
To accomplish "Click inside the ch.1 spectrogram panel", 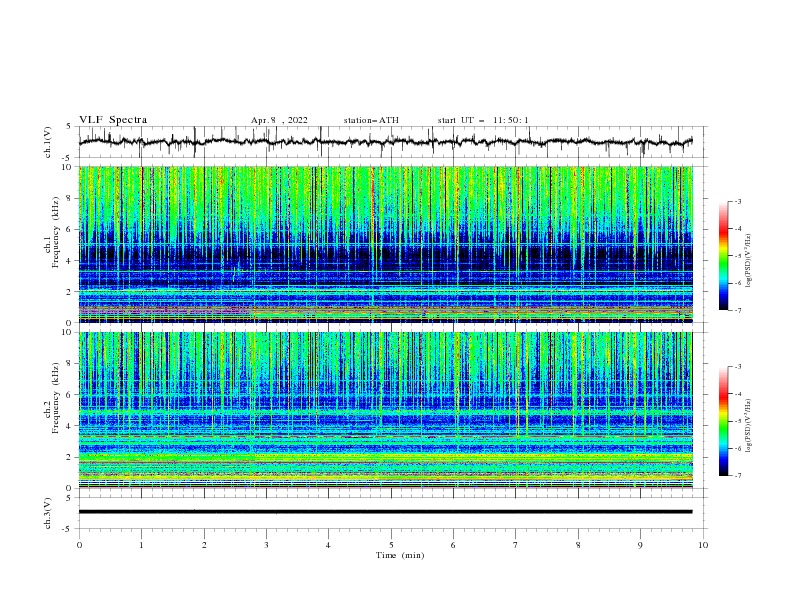I will click(386, 244).
